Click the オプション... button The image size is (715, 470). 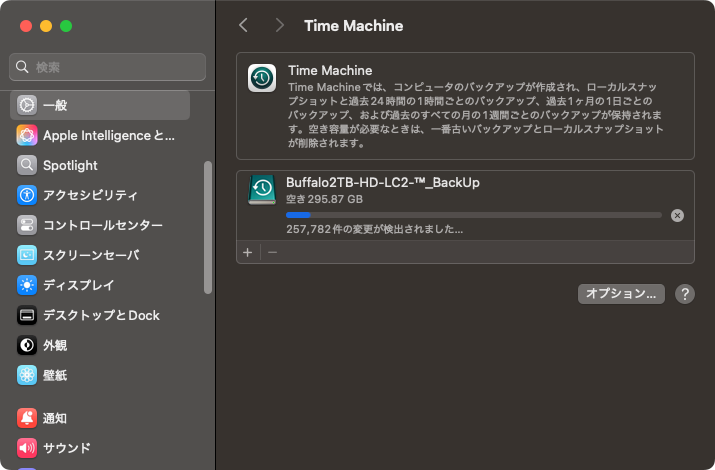pos(621,294)
